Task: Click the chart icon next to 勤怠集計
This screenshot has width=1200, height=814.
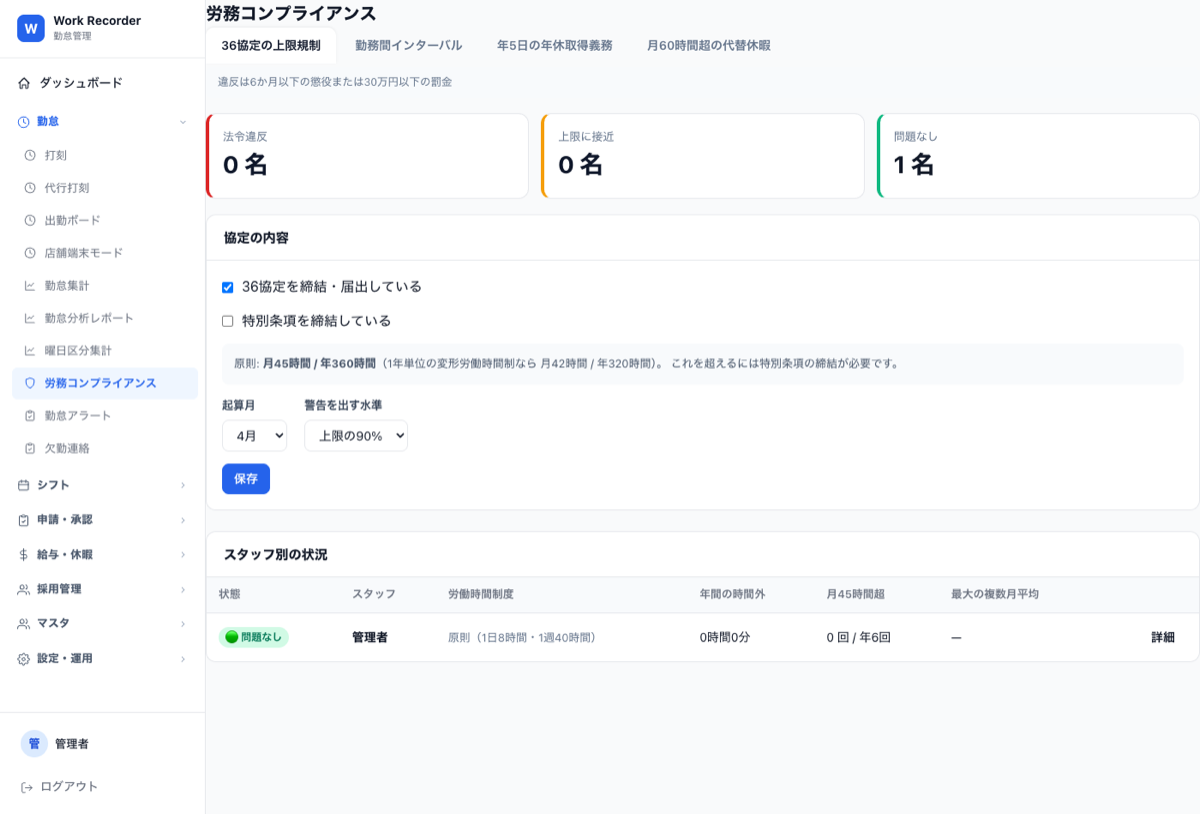Action: 30,285
